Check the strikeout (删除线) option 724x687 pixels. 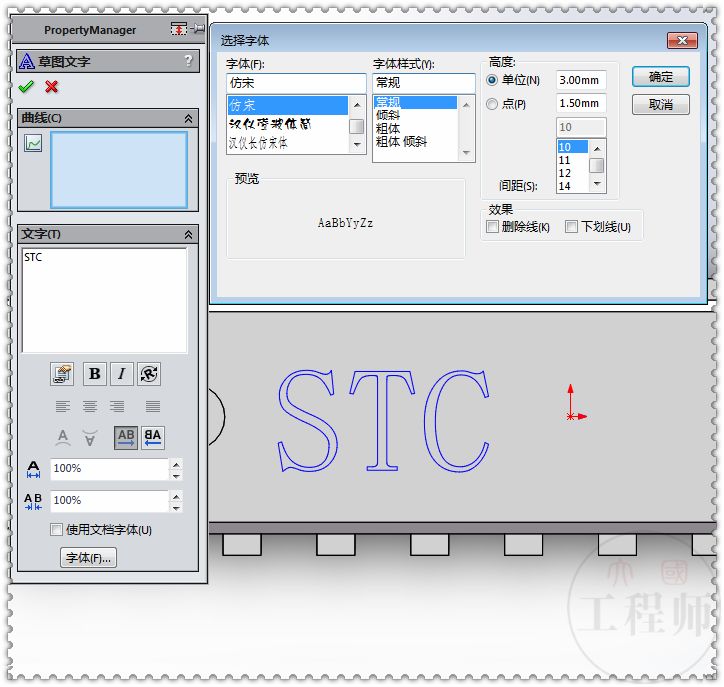click(493, 227)
